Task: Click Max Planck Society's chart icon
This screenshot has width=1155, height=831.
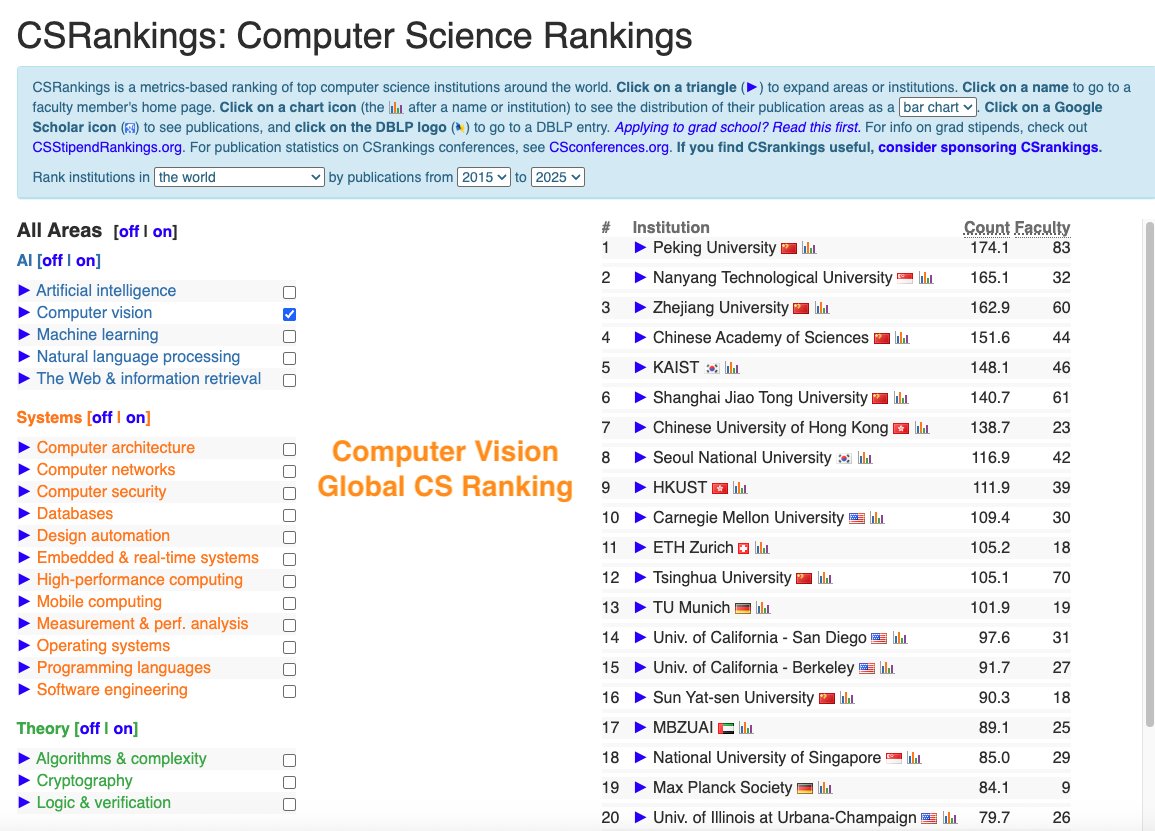Action: tap(825, 788)
